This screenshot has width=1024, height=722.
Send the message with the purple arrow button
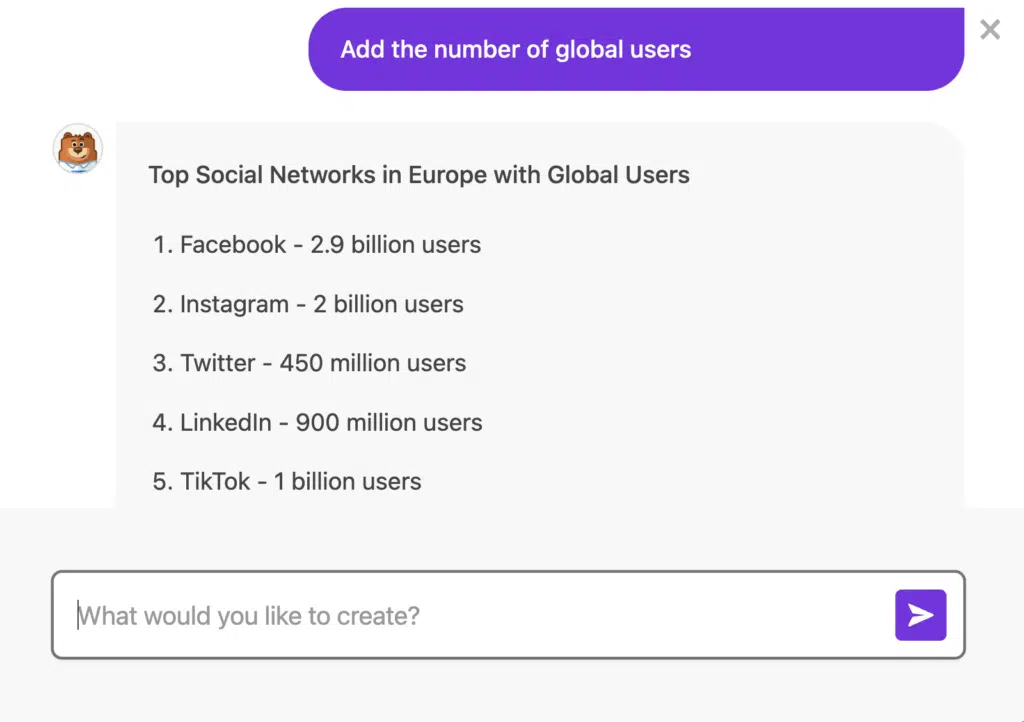click(x=920, y=615)
